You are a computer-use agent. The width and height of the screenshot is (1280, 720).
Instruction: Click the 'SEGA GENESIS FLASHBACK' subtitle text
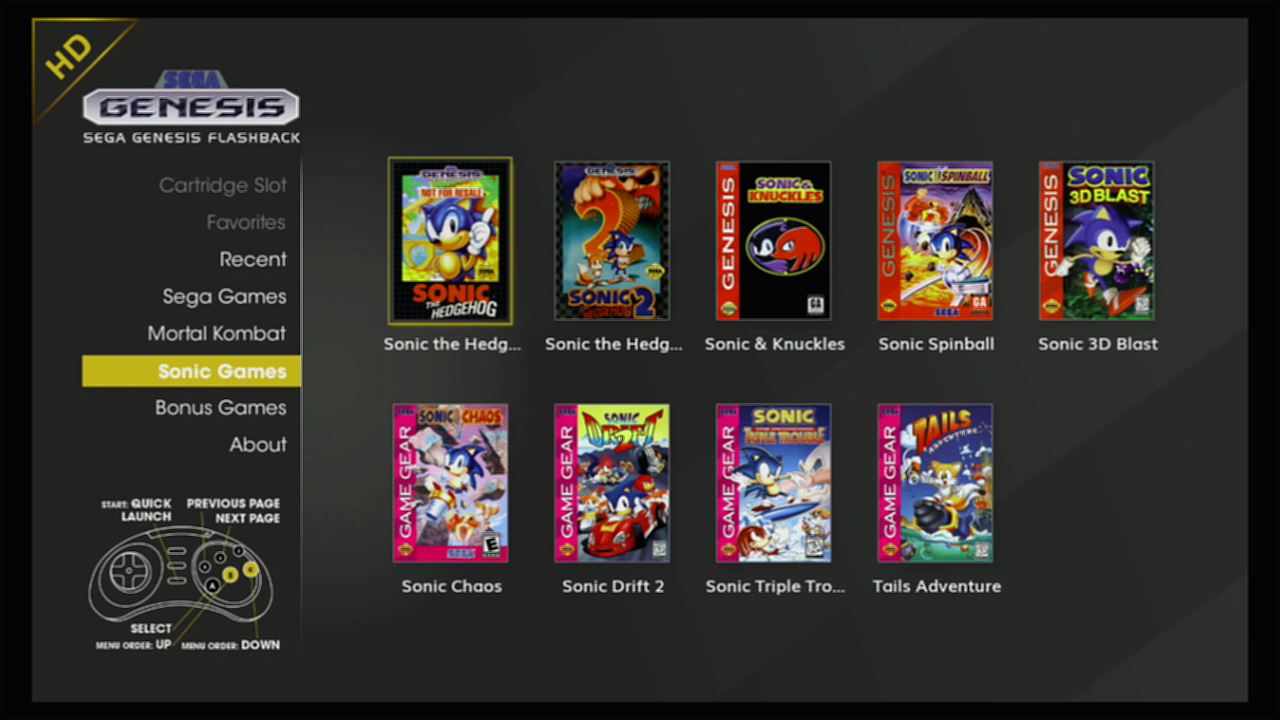click(x=191, y=137)
